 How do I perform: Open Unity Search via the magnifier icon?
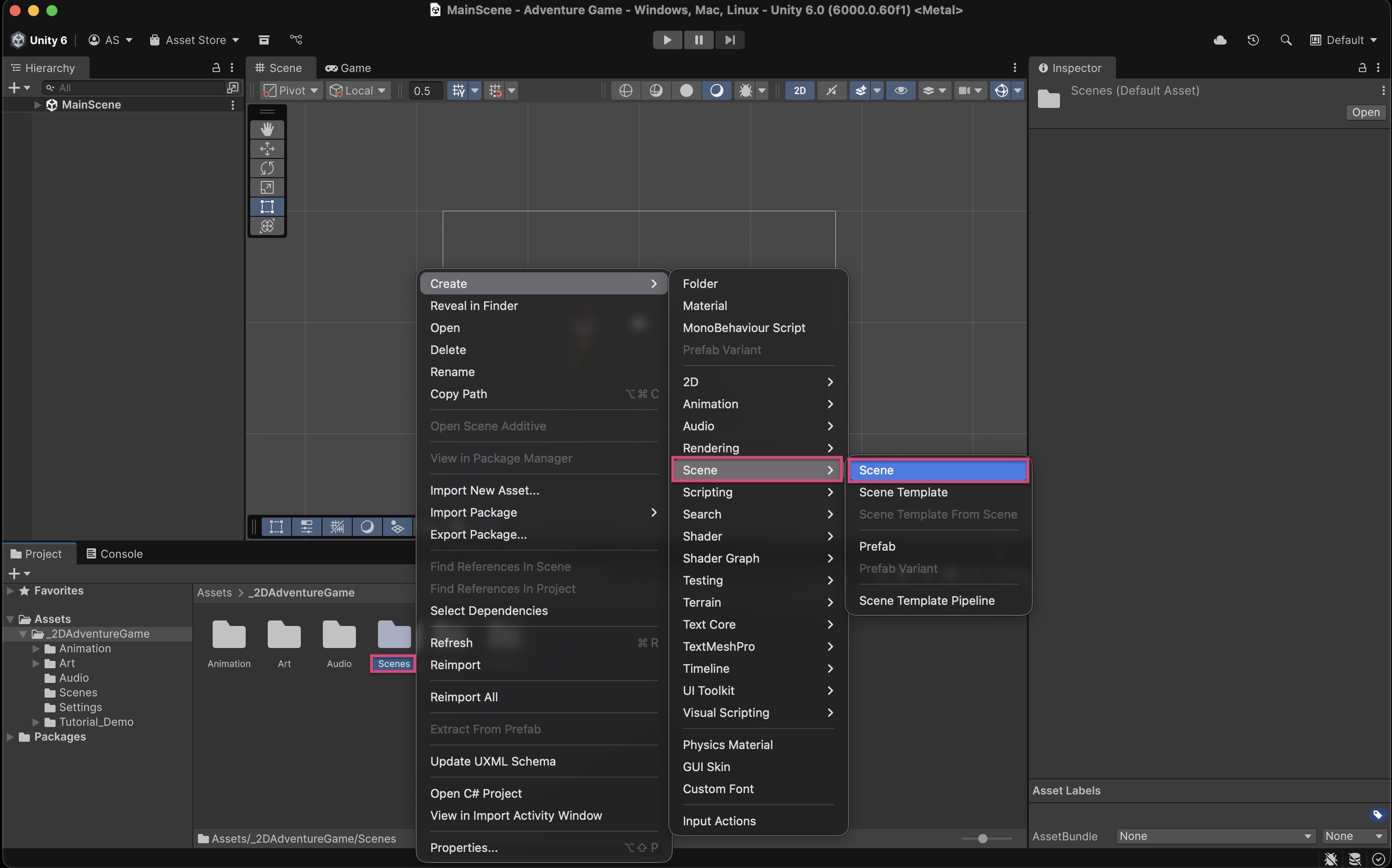[1286, 39]
